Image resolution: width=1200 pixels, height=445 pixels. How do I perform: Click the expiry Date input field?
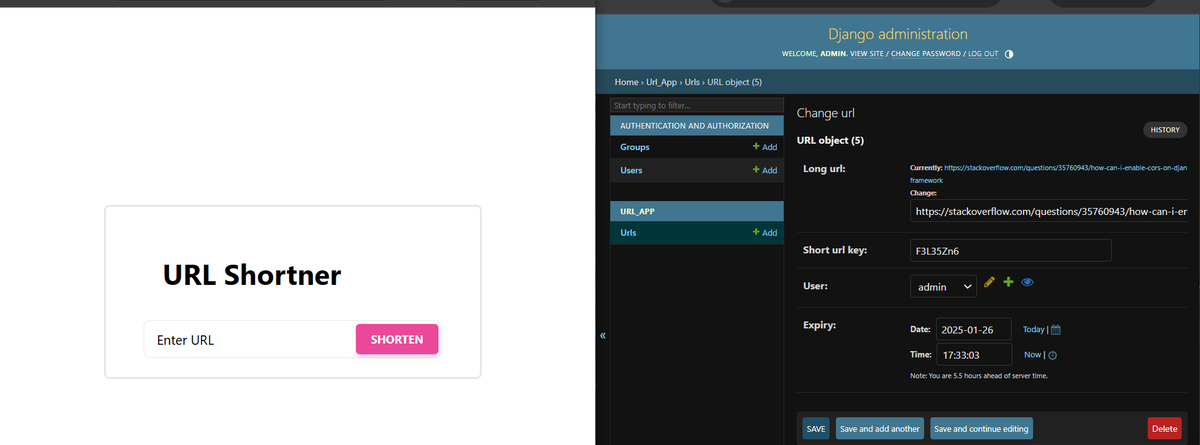pos(973,330)
